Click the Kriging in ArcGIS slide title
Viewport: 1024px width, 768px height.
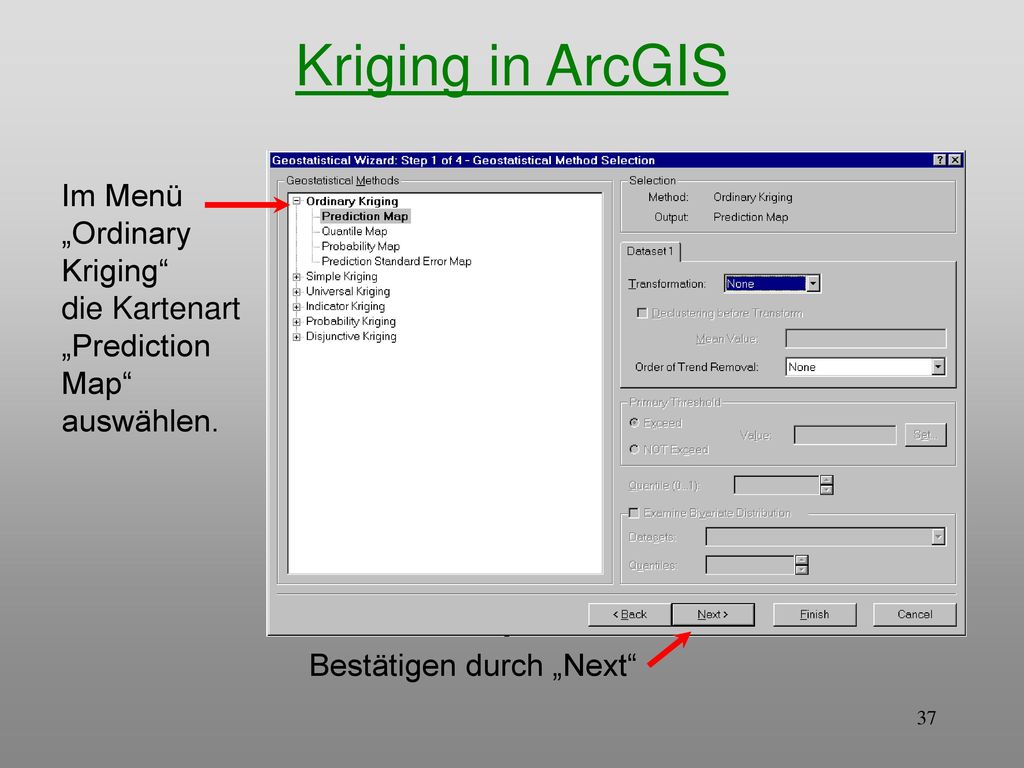[511, 66]
